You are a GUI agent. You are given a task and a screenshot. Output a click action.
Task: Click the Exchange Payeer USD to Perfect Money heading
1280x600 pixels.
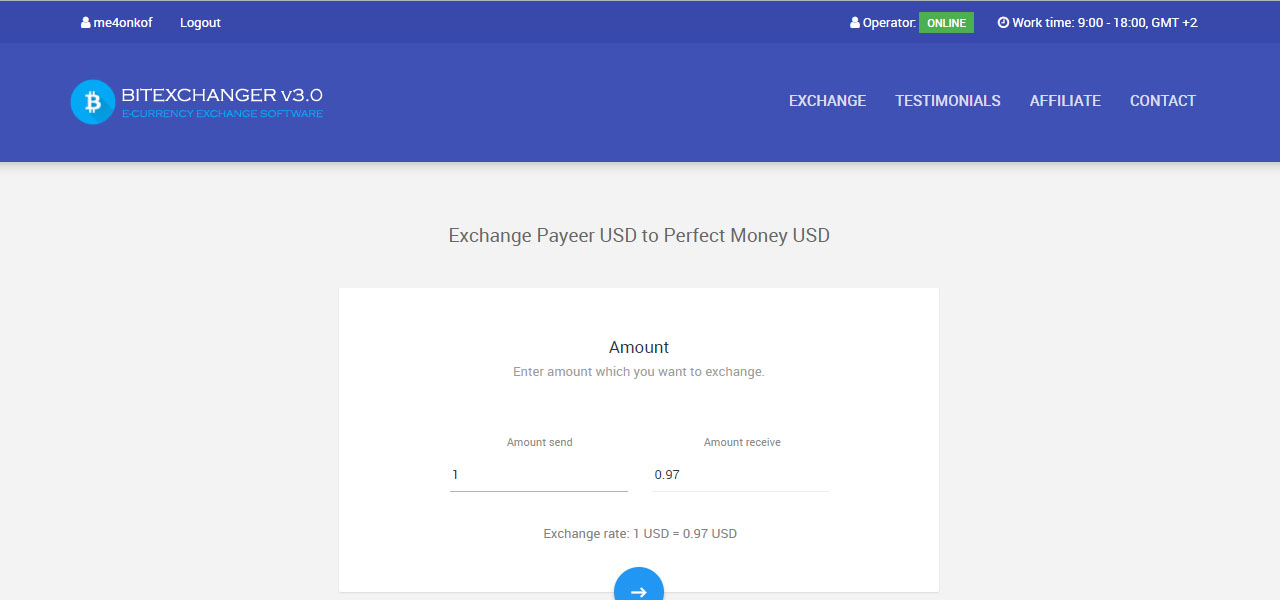[639, 236]
